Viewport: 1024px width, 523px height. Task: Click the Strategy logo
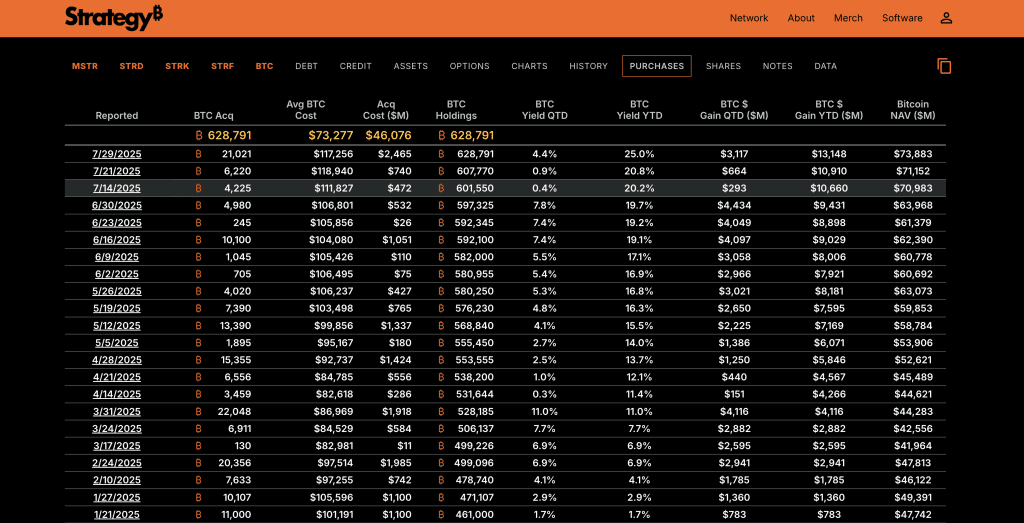[114, 18]
